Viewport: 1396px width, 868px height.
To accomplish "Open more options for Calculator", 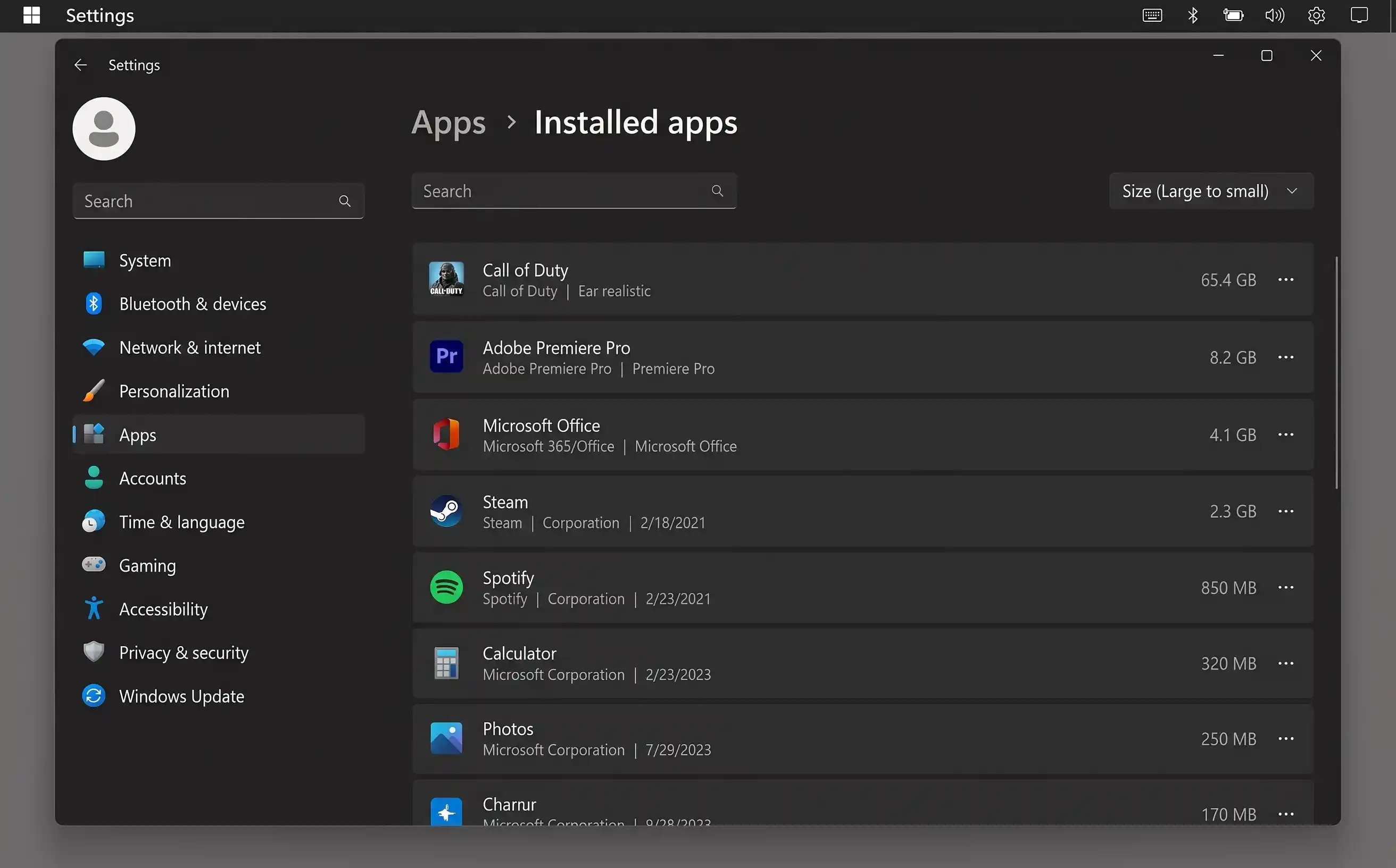I will coord(1286,664).
